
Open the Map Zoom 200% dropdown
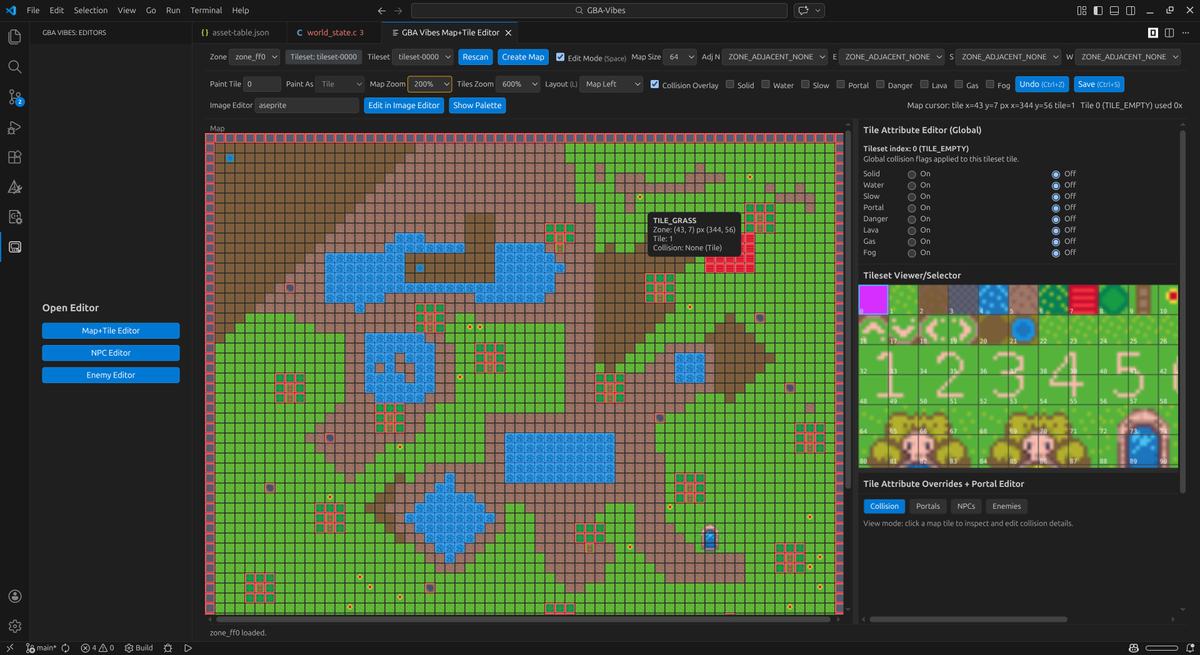point(430,84)
